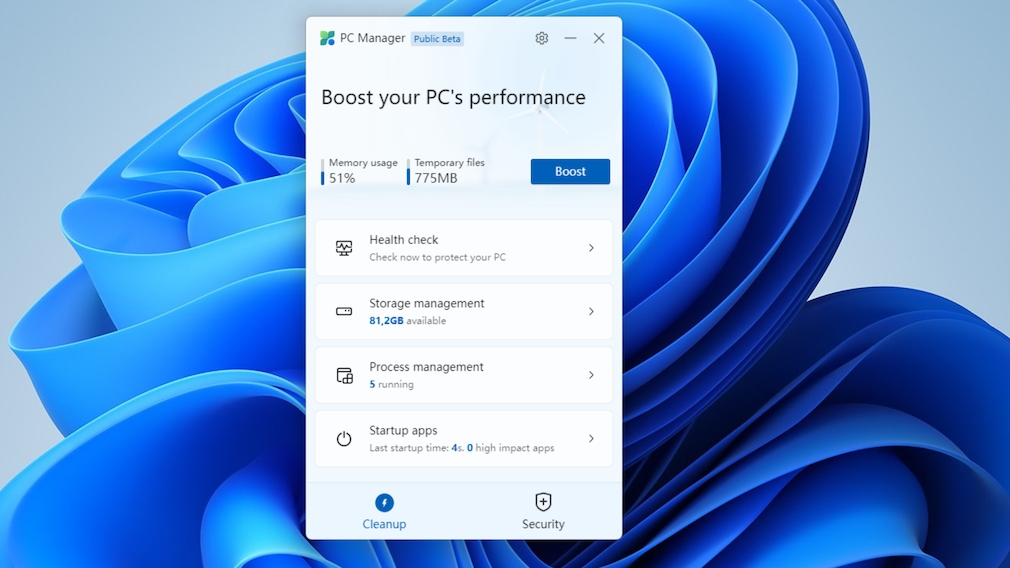
Task: Expand Health check with its chevron
Action: (x=591, y=248)
